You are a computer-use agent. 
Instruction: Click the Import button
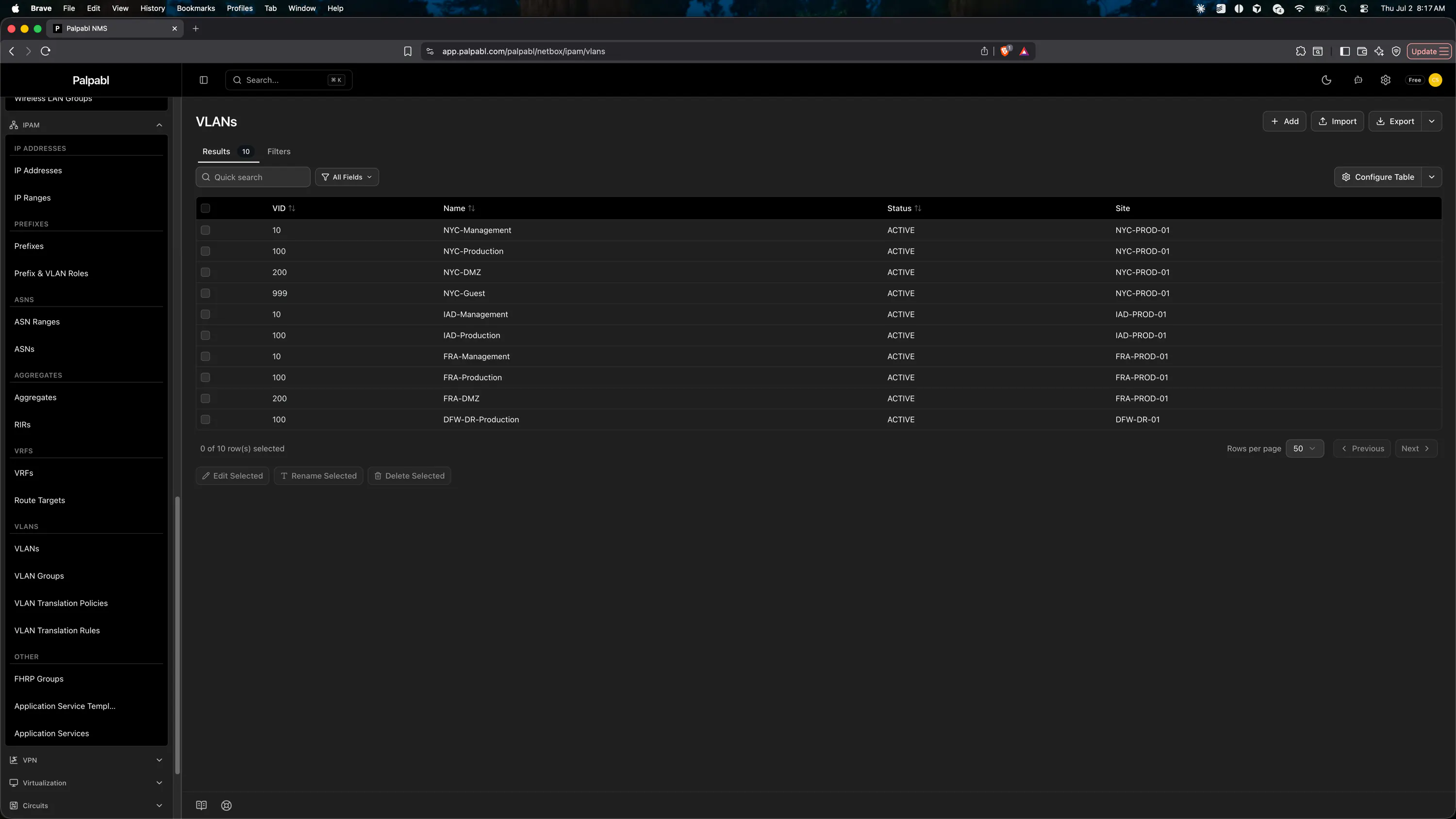(x=1337, y=121)
